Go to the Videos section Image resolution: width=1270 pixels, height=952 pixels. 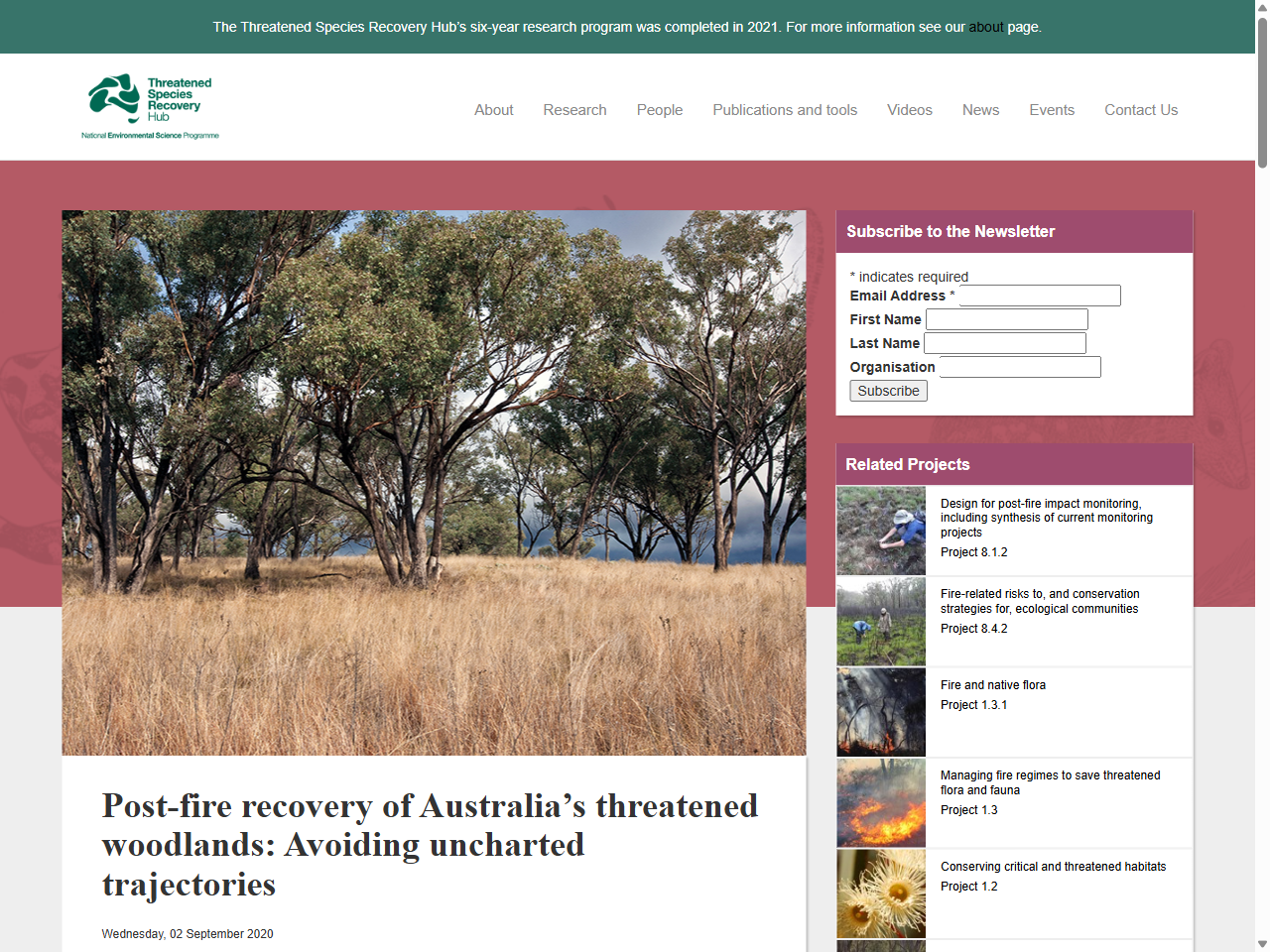click(x=909, y=110)
